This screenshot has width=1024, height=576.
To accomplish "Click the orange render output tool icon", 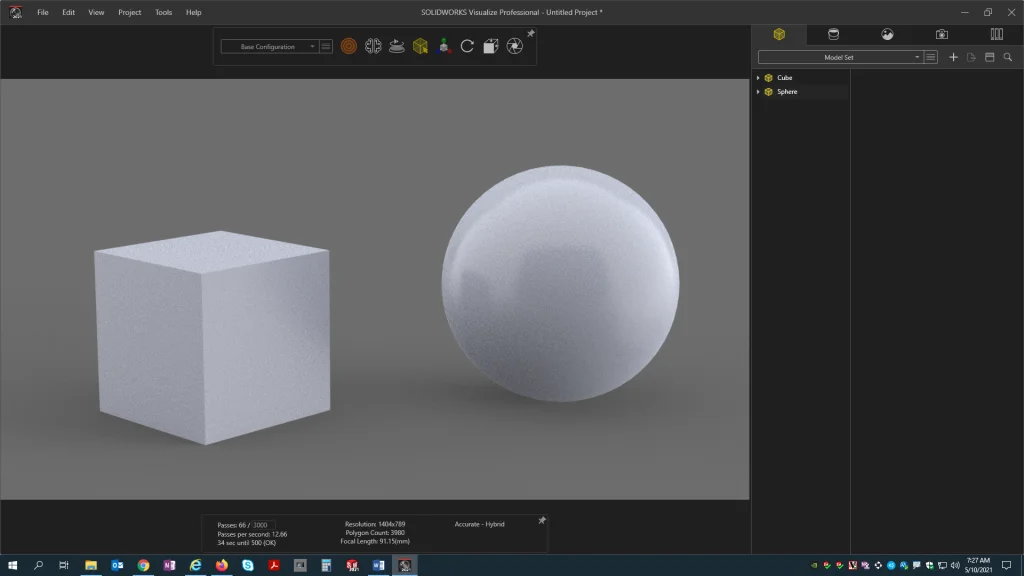I will tap(348, 46).
